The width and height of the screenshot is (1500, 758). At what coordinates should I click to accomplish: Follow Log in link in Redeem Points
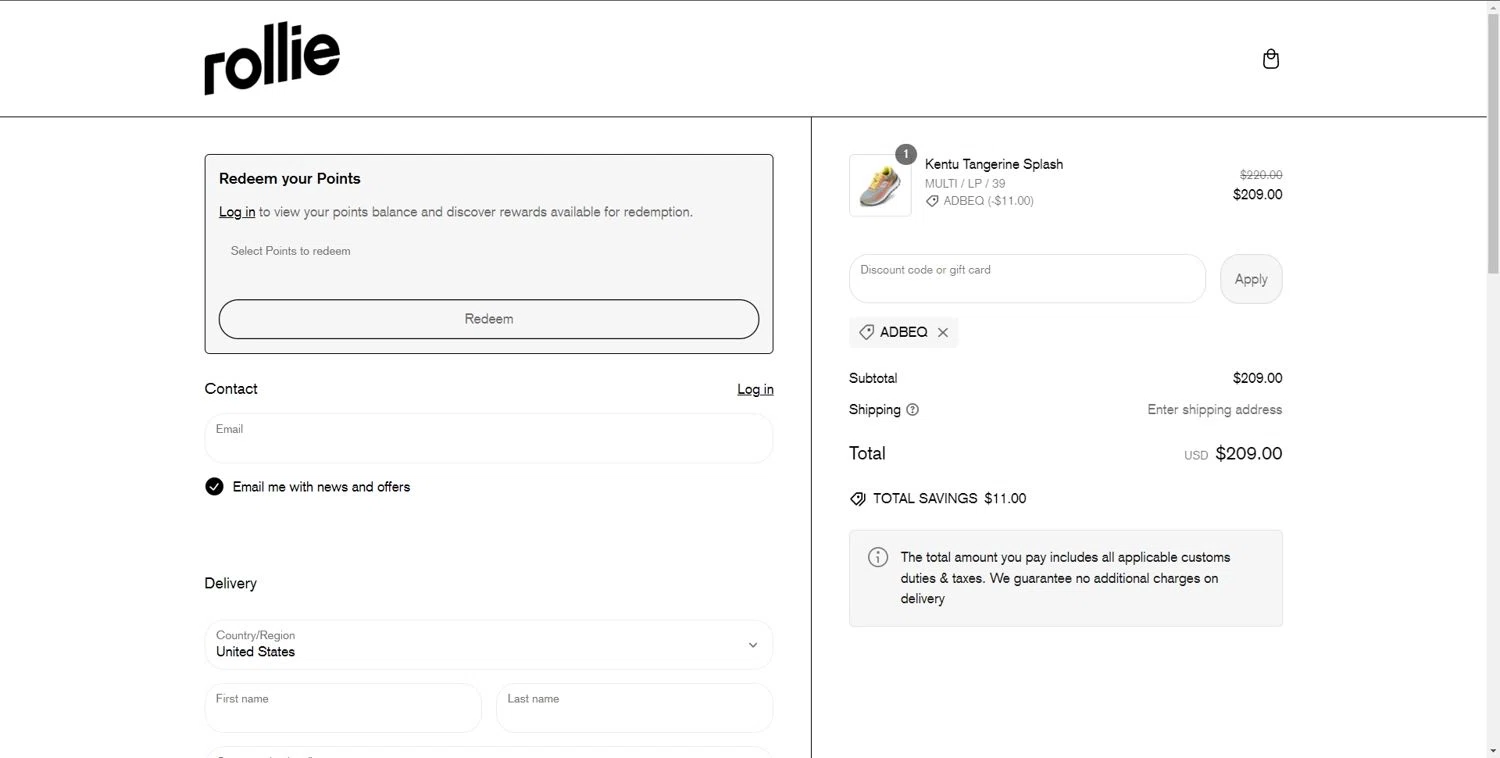[x=237, y=212]
